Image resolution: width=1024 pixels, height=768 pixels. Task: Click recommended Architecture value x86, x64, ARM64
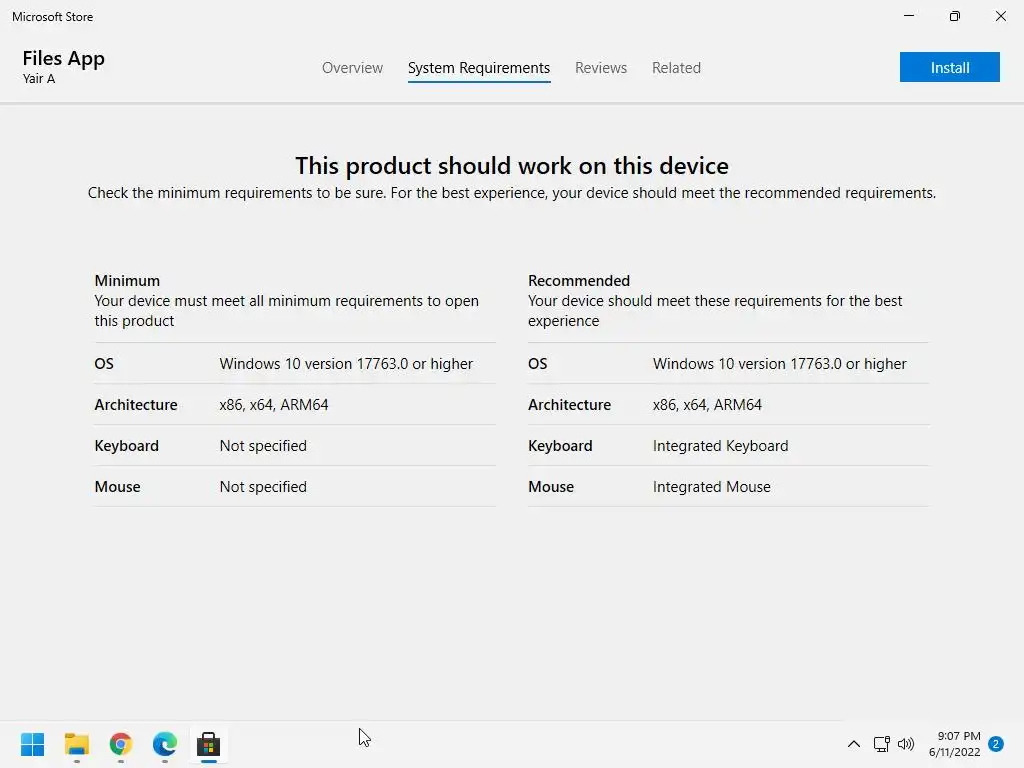click(707, 405)
